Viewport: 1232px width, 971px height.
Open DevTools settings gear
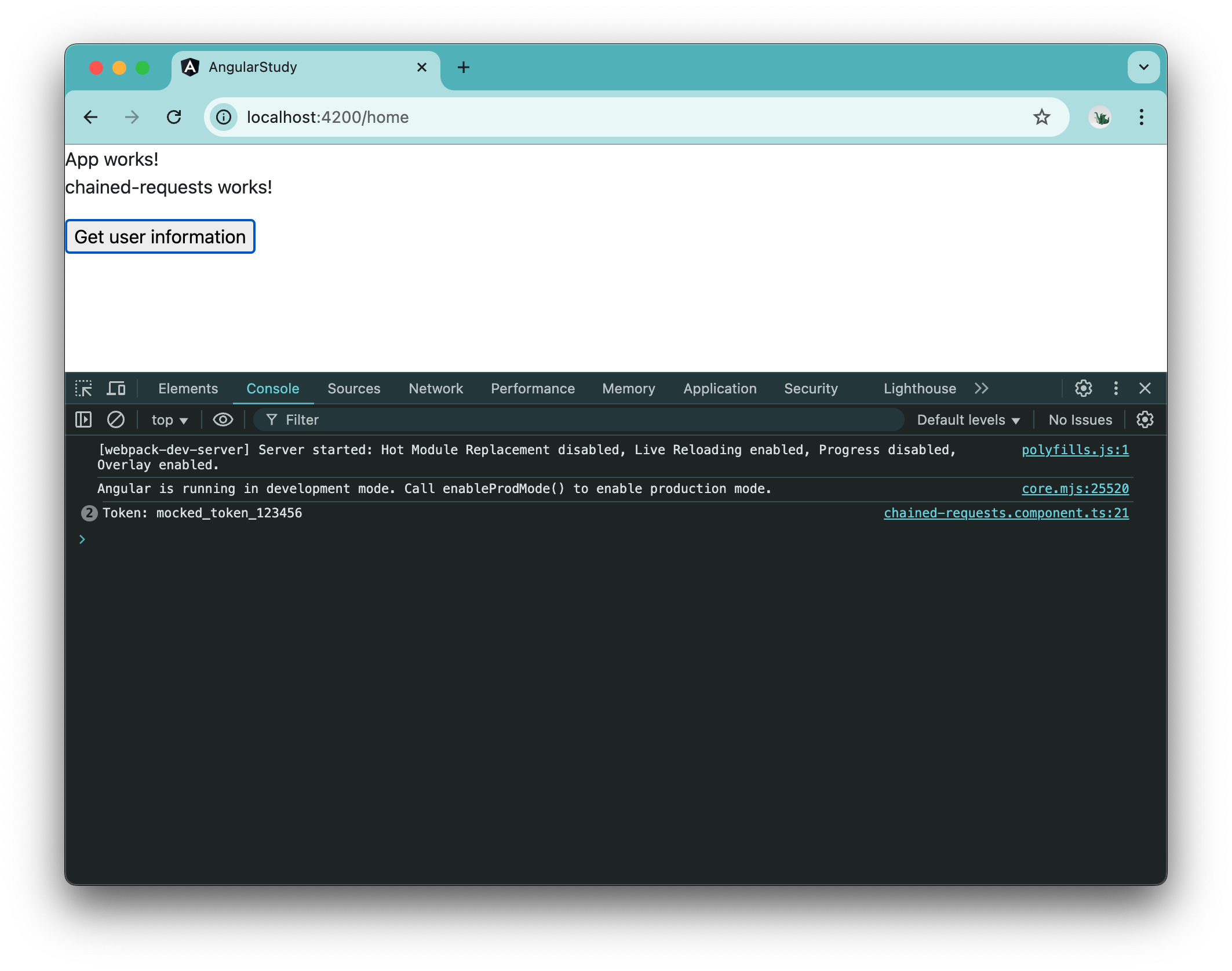(x=1083, y=388)
